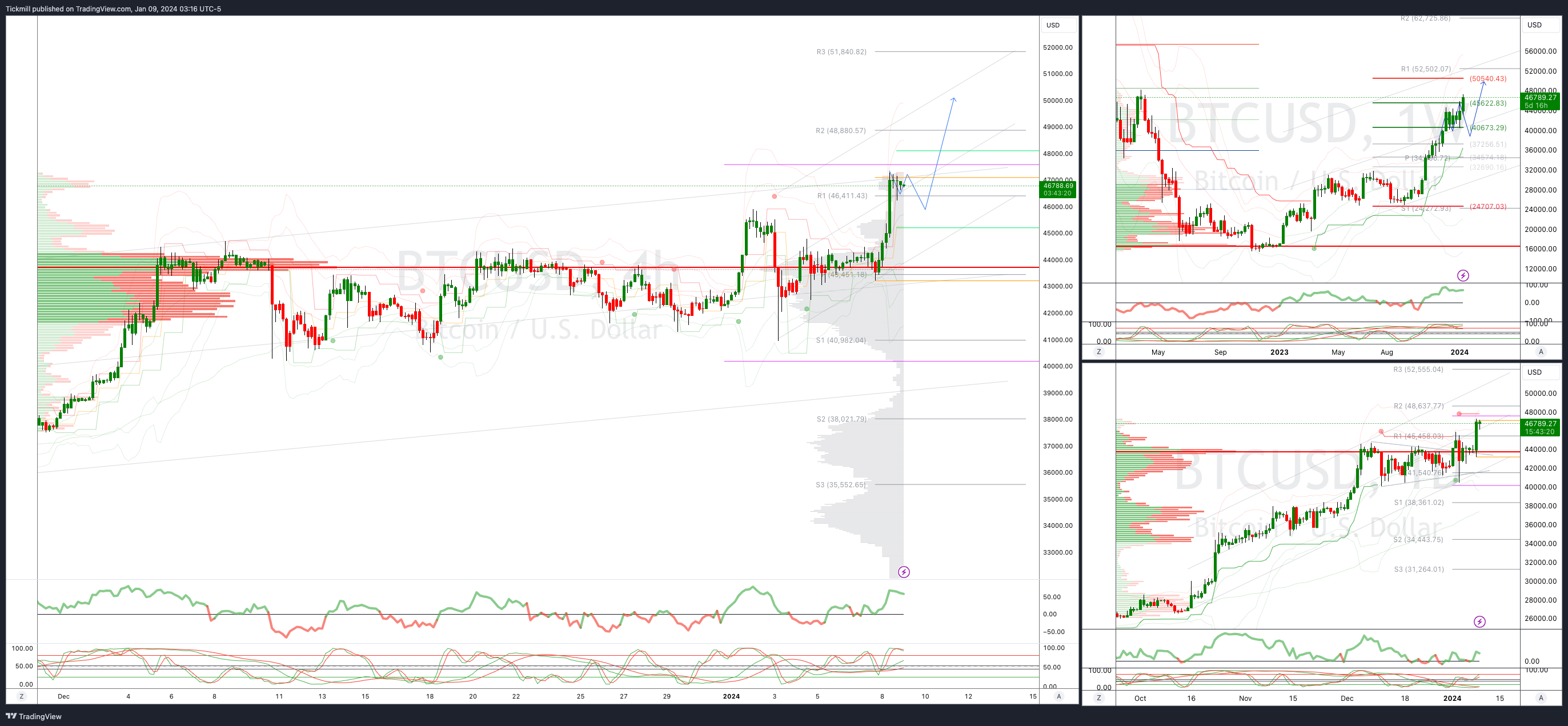The image size is (1568, 726).
Task: Click the 46789.27 price label on the daily chart
Action: tap(1540, 427)
